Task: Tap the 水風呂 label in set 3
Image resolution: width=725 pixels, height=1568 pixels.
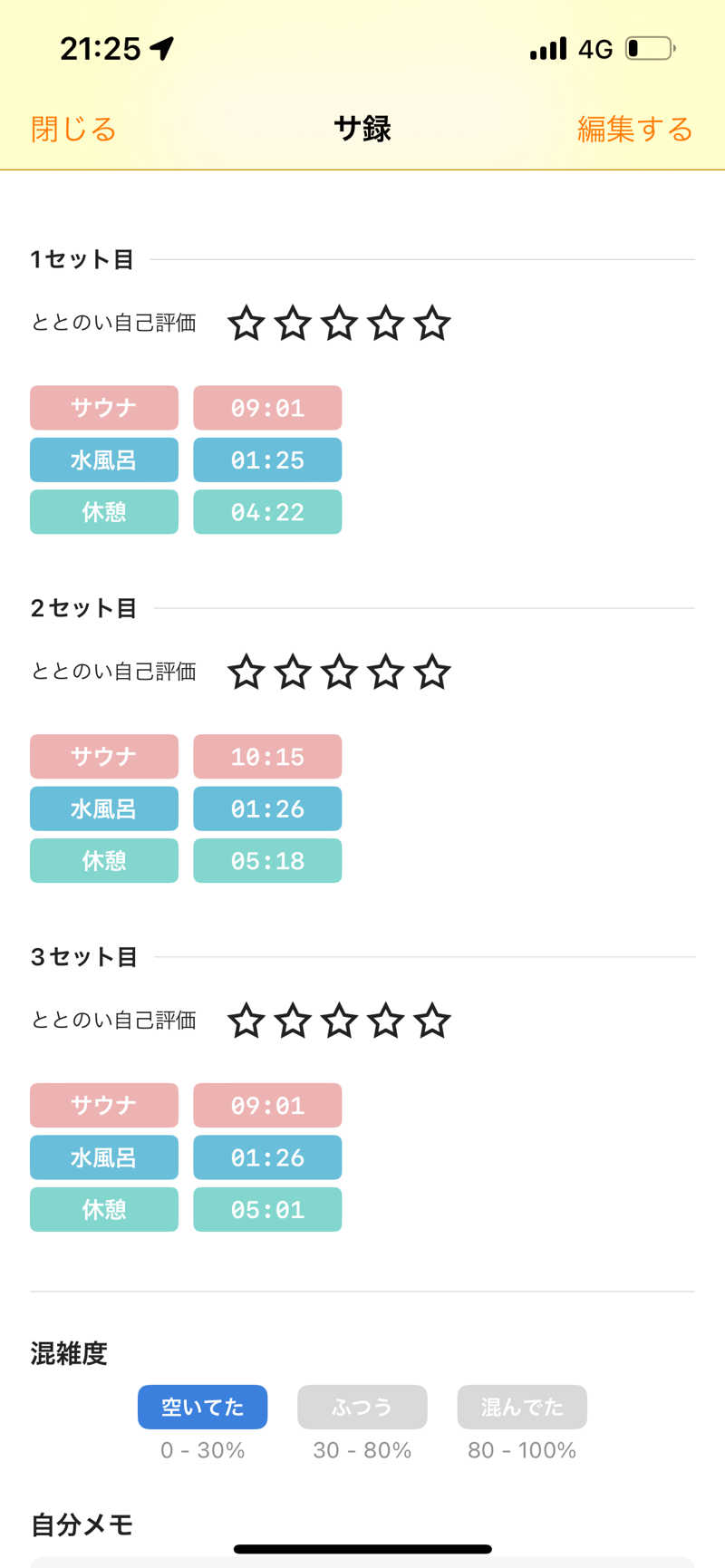Action: (x=104, y=1157)
